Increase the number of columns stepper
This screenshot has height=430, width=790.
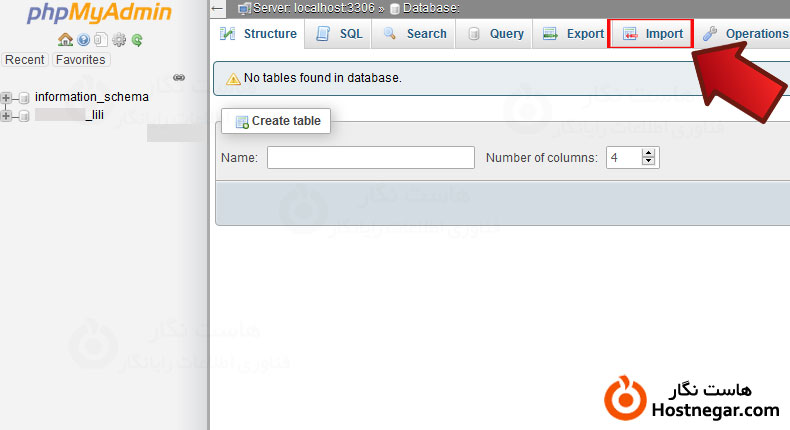648,153
